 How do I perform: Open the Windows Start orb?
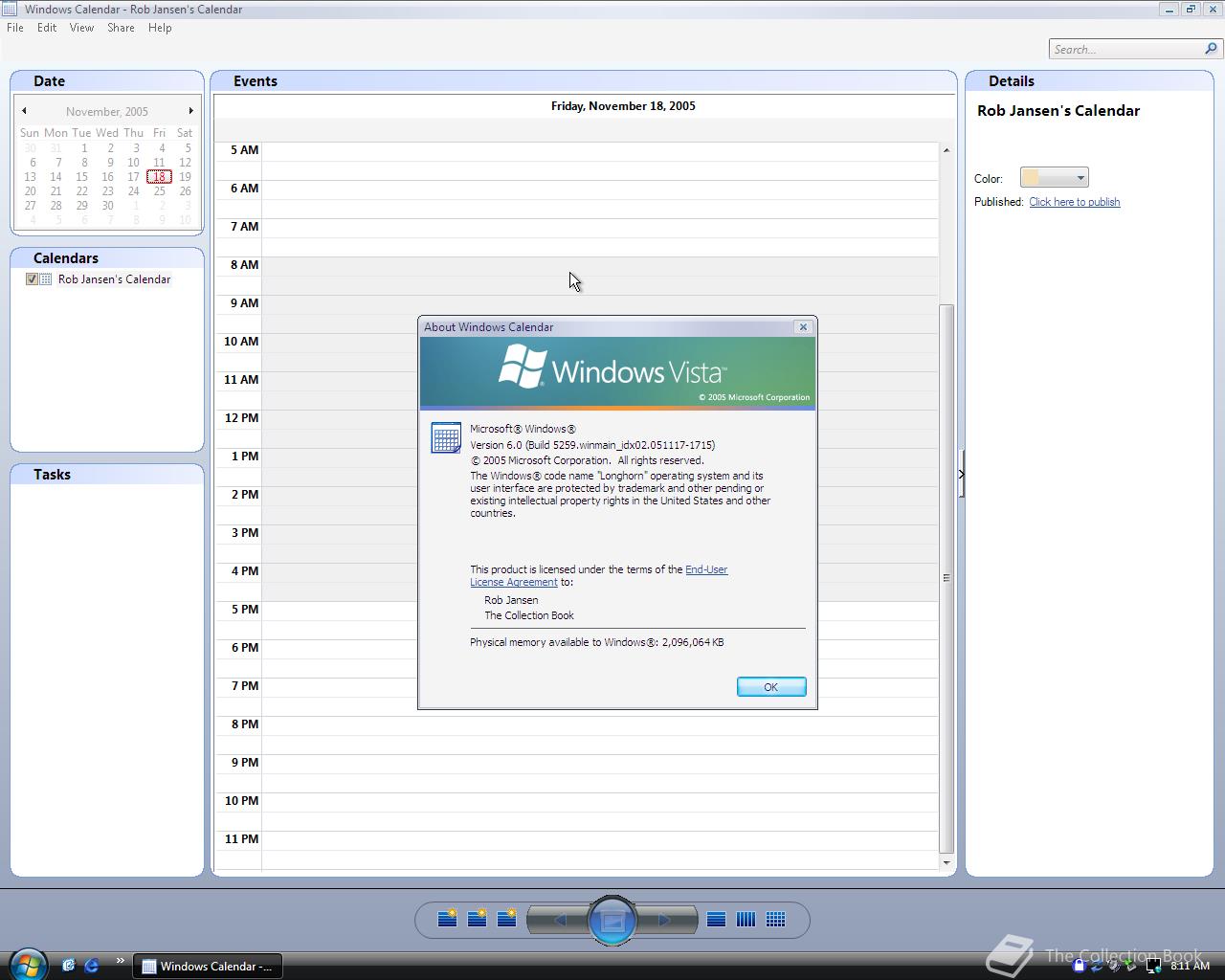pos(28,964)
